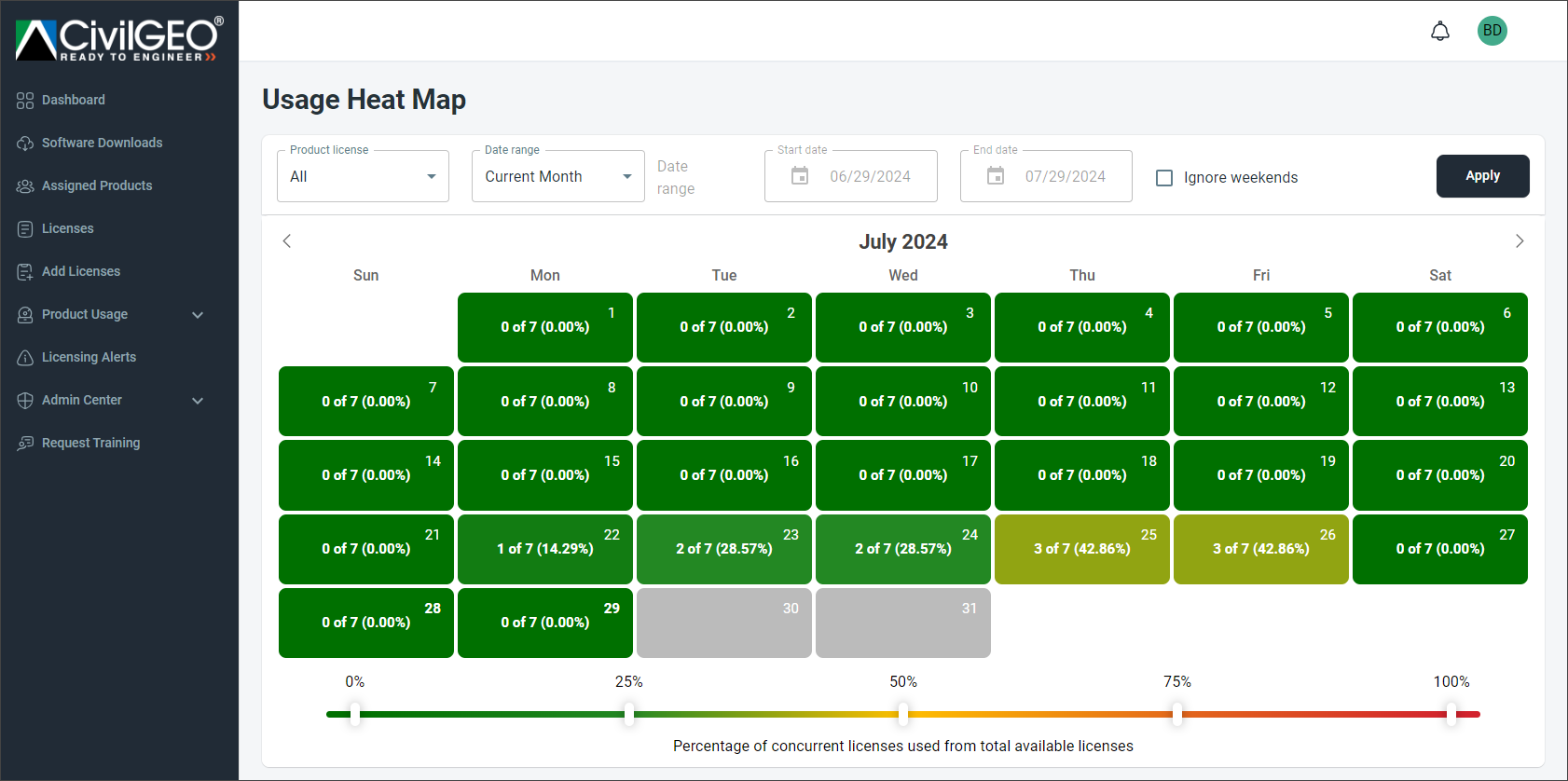Select July 25 cell showing 3 of 7
1568x781 pixels.
pos(1082,549)
